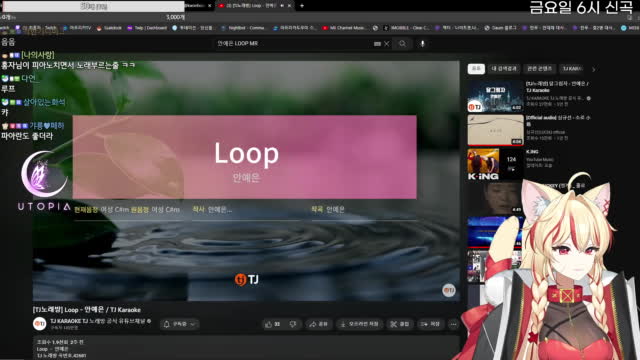
Task: Open the three-dot more actions menu
Action: pyautogui.click(x=453, y=324)
